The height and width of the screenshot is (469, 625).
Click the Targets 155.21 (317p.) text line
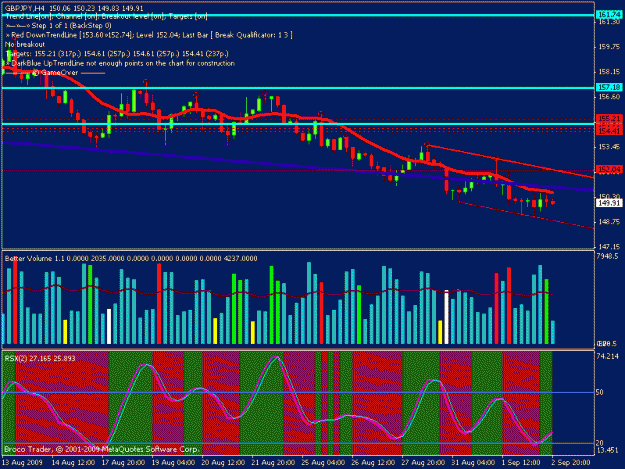click(x=117, y=53)
